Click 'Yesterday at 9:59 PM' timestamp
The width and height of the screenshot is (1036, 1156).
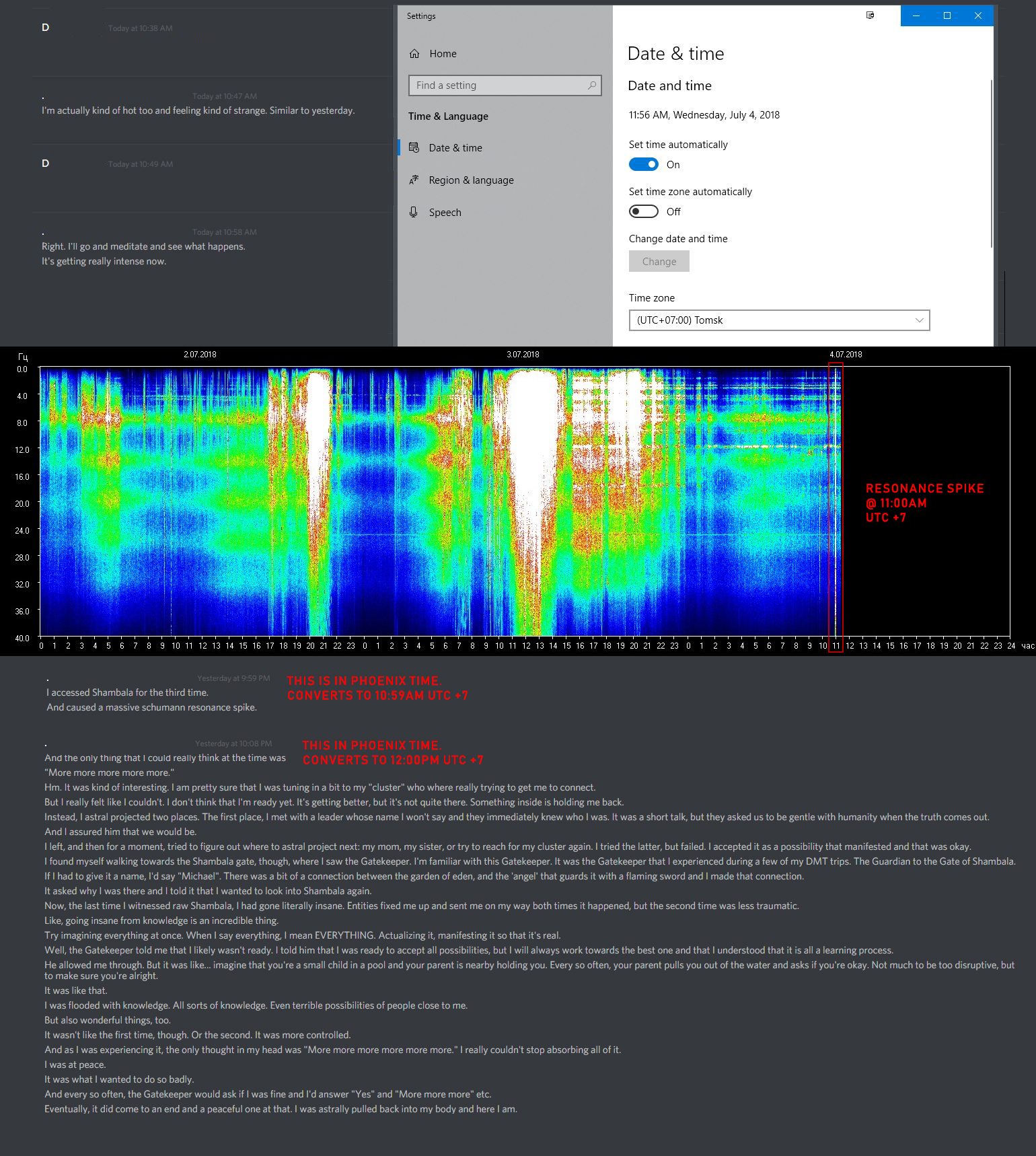tap(233, 678)
